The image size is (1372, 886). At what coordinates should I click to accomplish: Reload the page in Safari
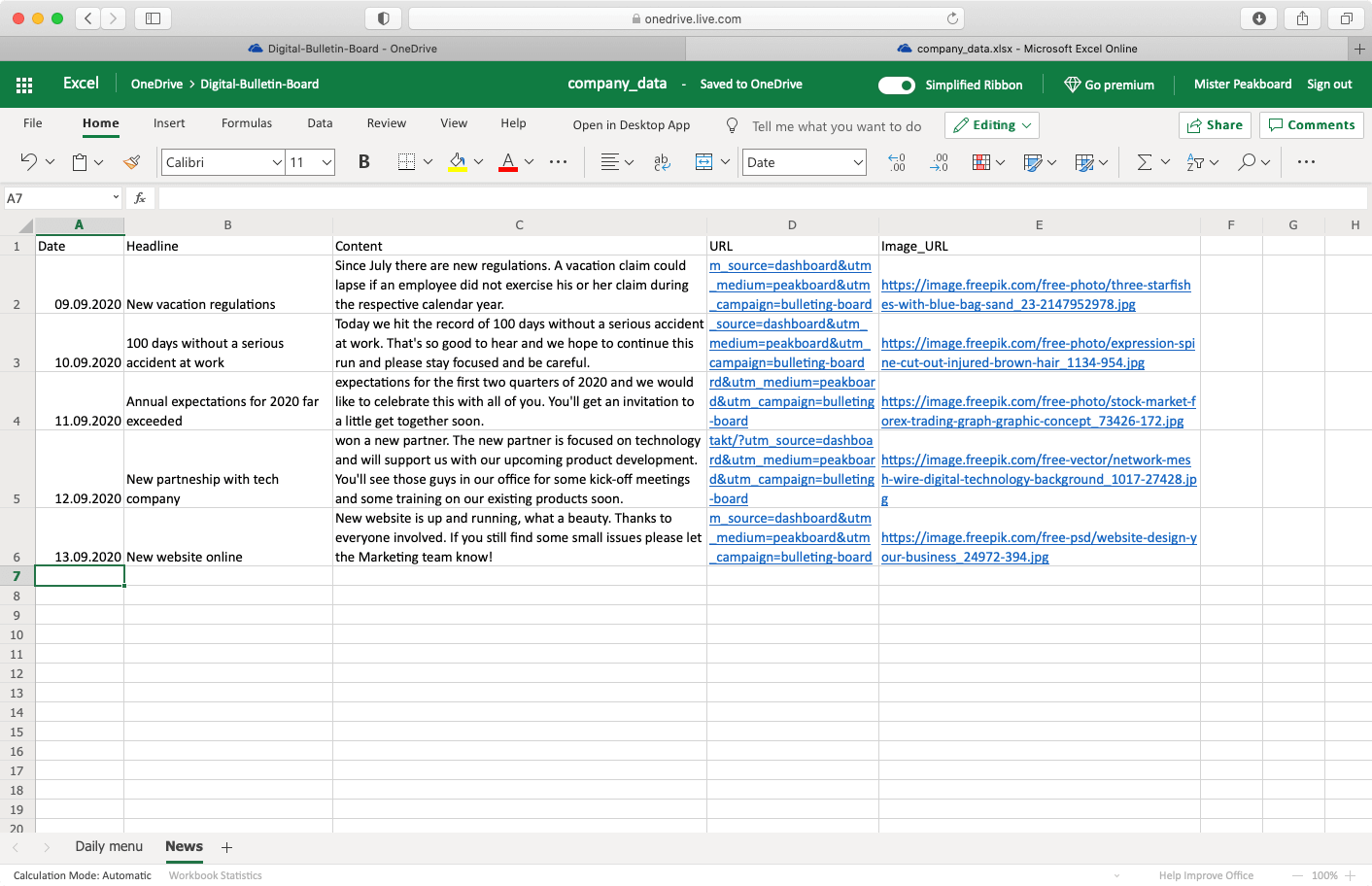click(x=952, y=18)
